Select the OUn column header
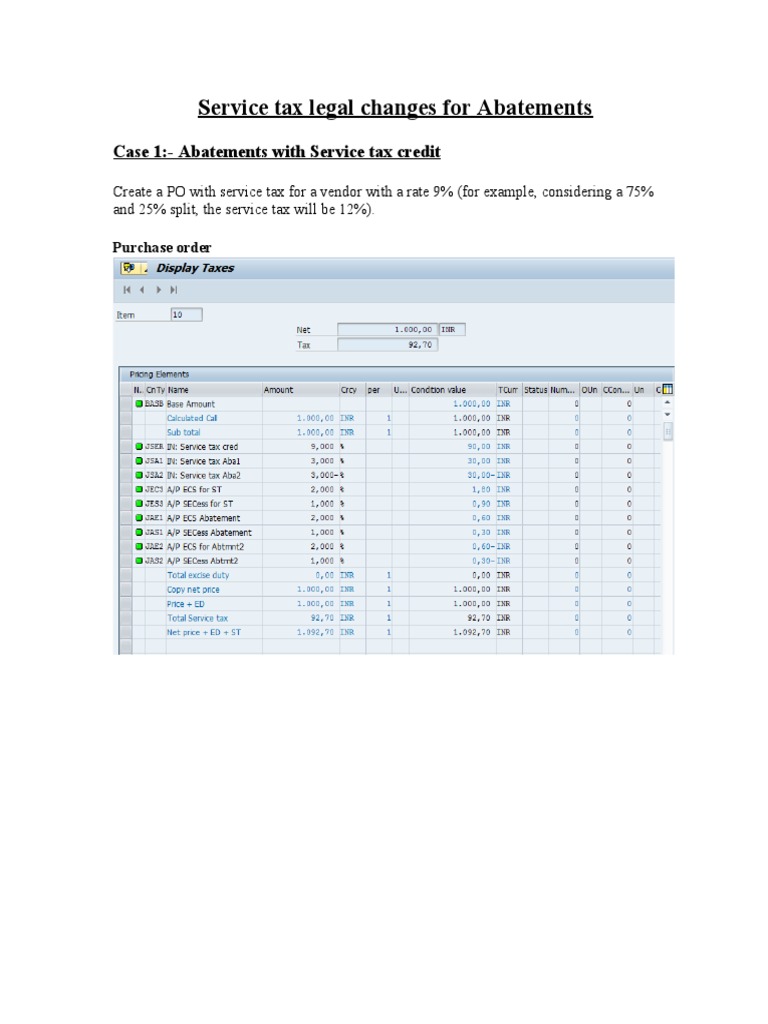Viewport: 768px width, 1024px height. coord(590,390)
